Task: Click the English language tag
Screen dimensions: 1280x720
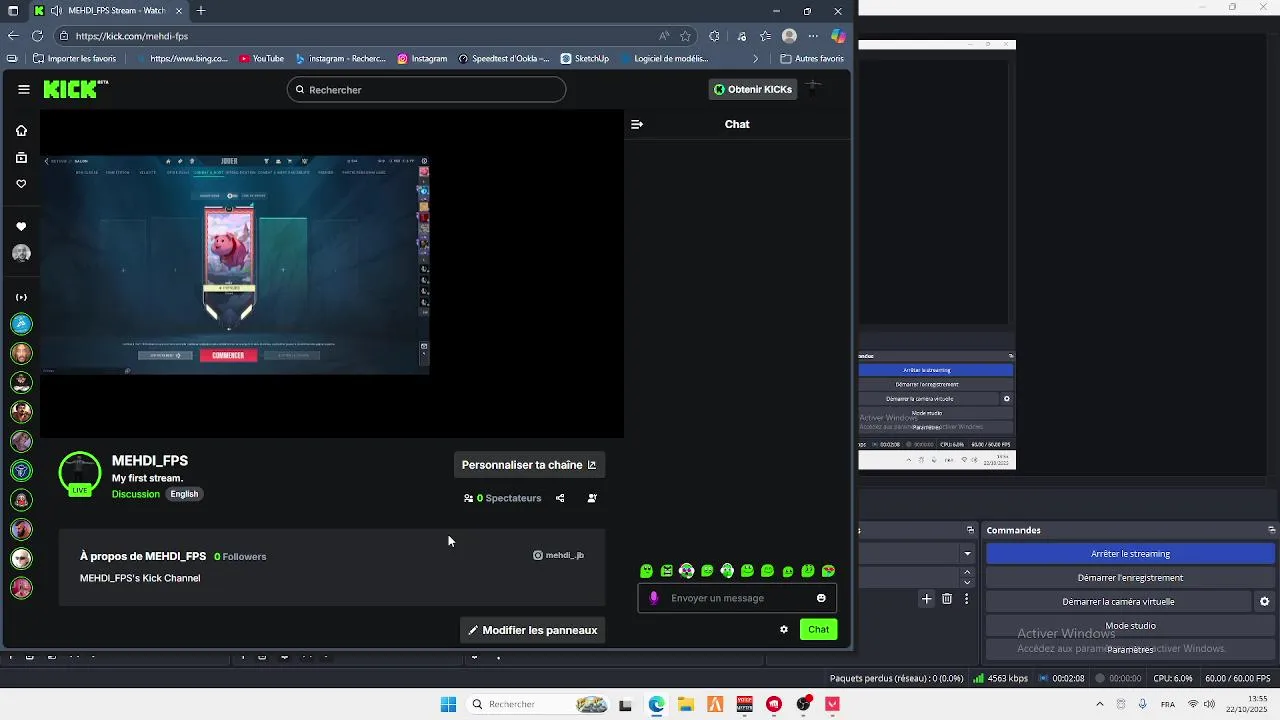Action: [x=184, y=494]
